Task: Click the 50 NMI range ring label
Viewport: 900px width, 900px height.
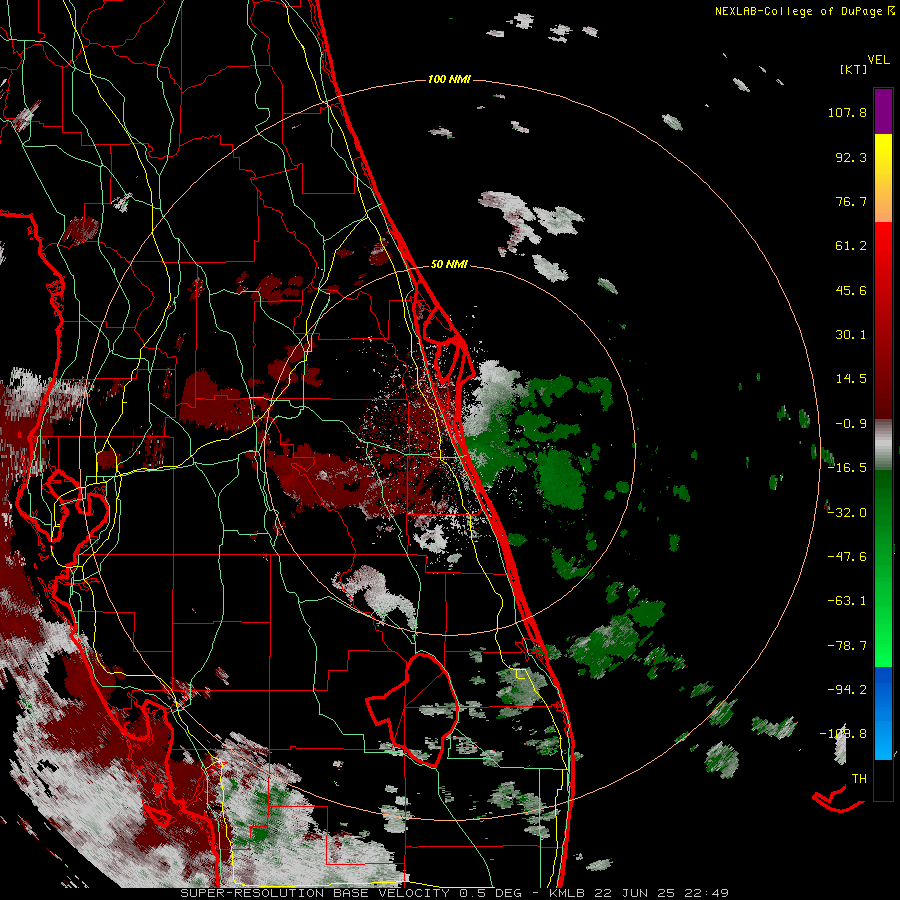Action: tap(449, 265)
